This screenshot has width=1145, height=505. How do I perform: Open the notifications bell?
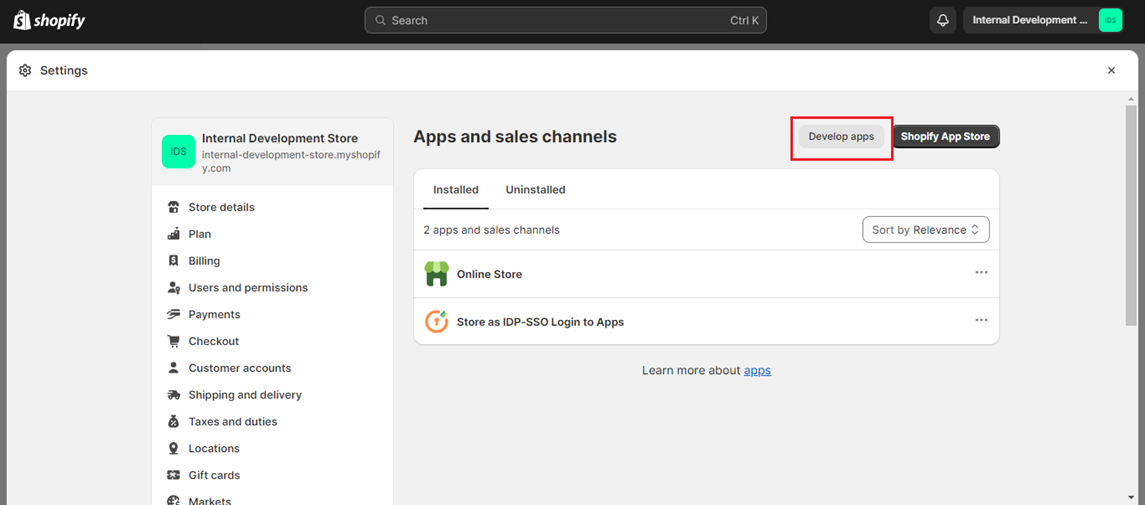coord(943,20)
